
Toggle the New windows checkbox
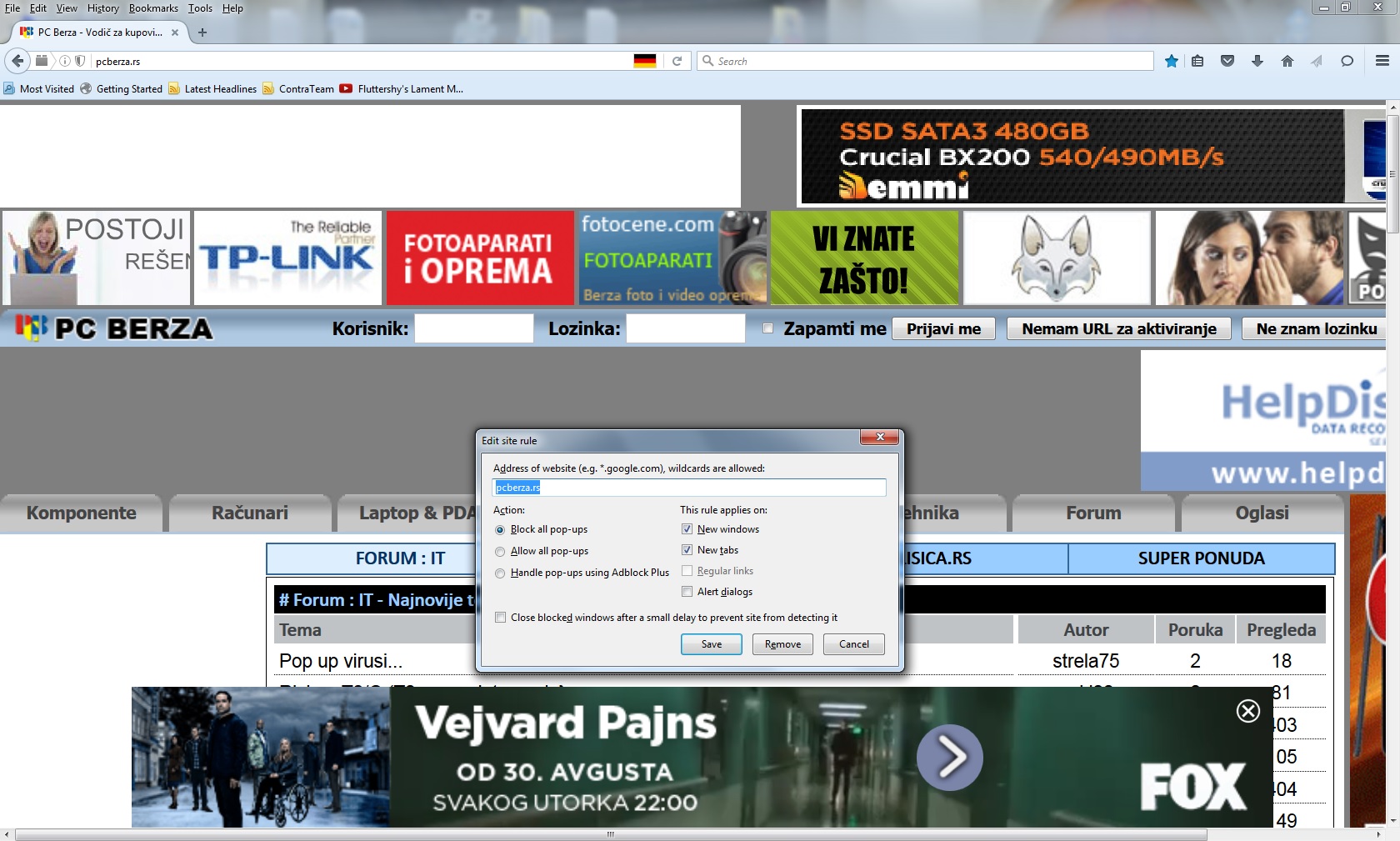(x=687, y=529)
